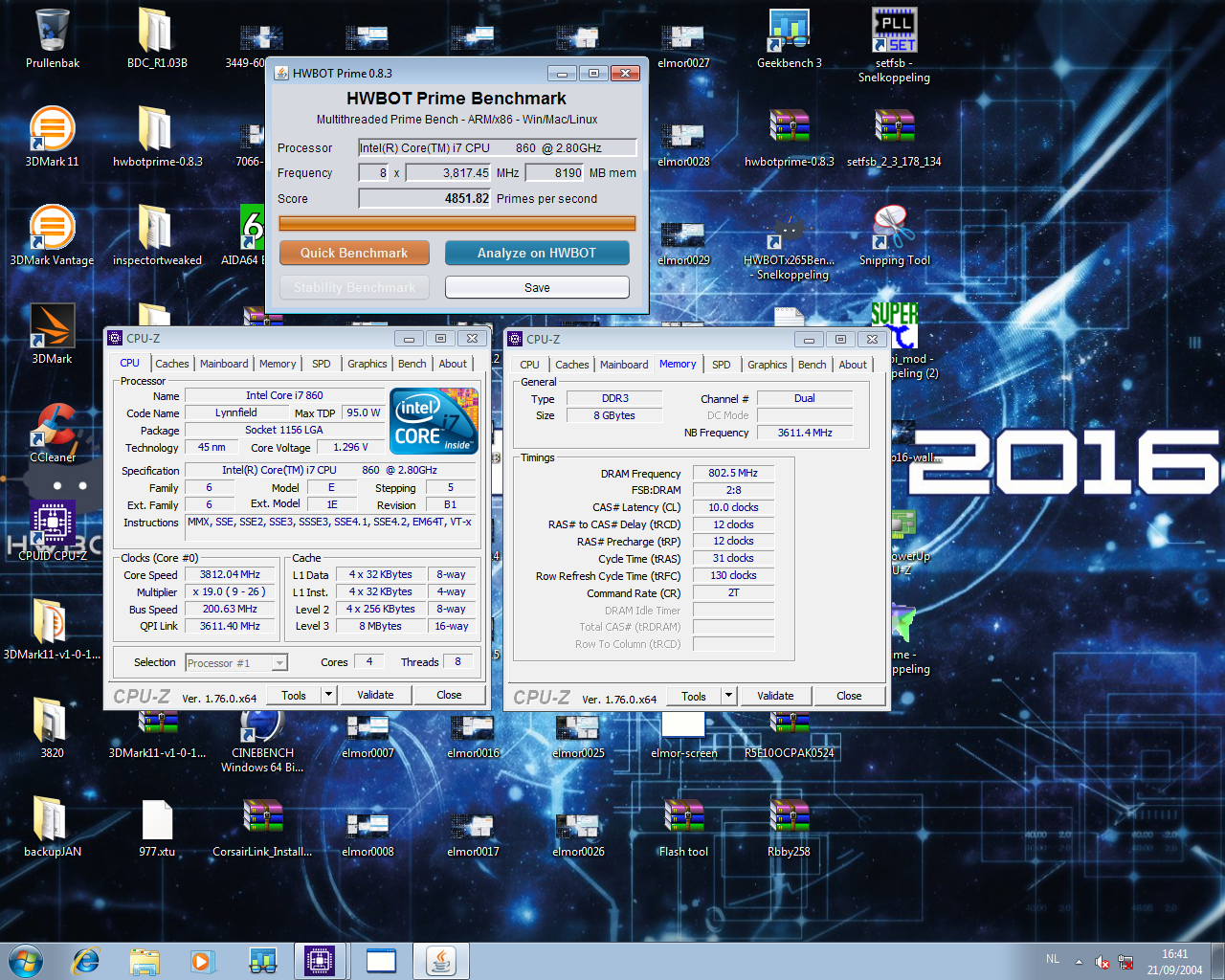Open the backupJAN folder icon
The image size is (1225, 980).
click(x=53, y=827)
